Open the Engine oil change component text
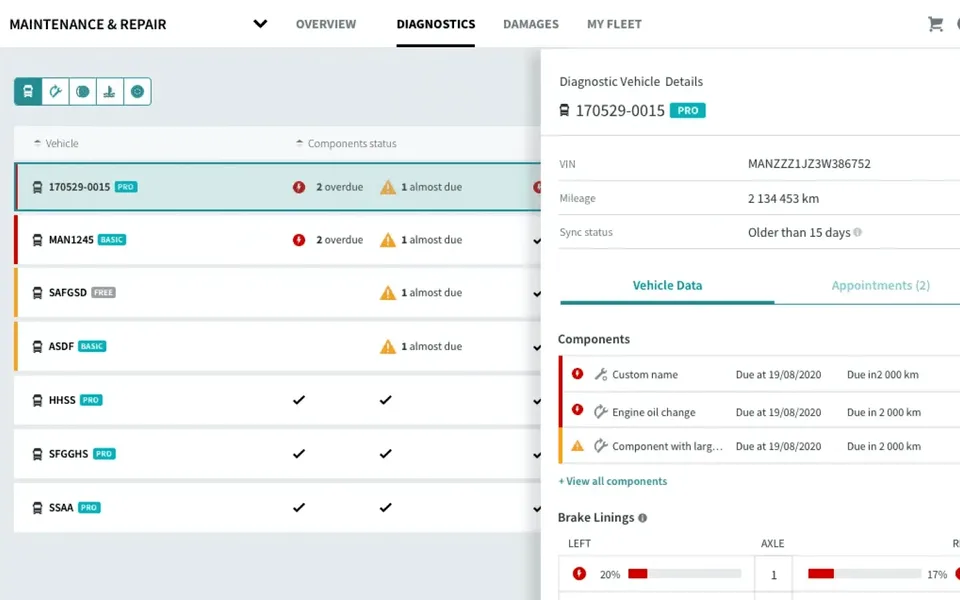The height and width of the screenshot is (600, 960). pyautogui.click(x=653, y=412)
